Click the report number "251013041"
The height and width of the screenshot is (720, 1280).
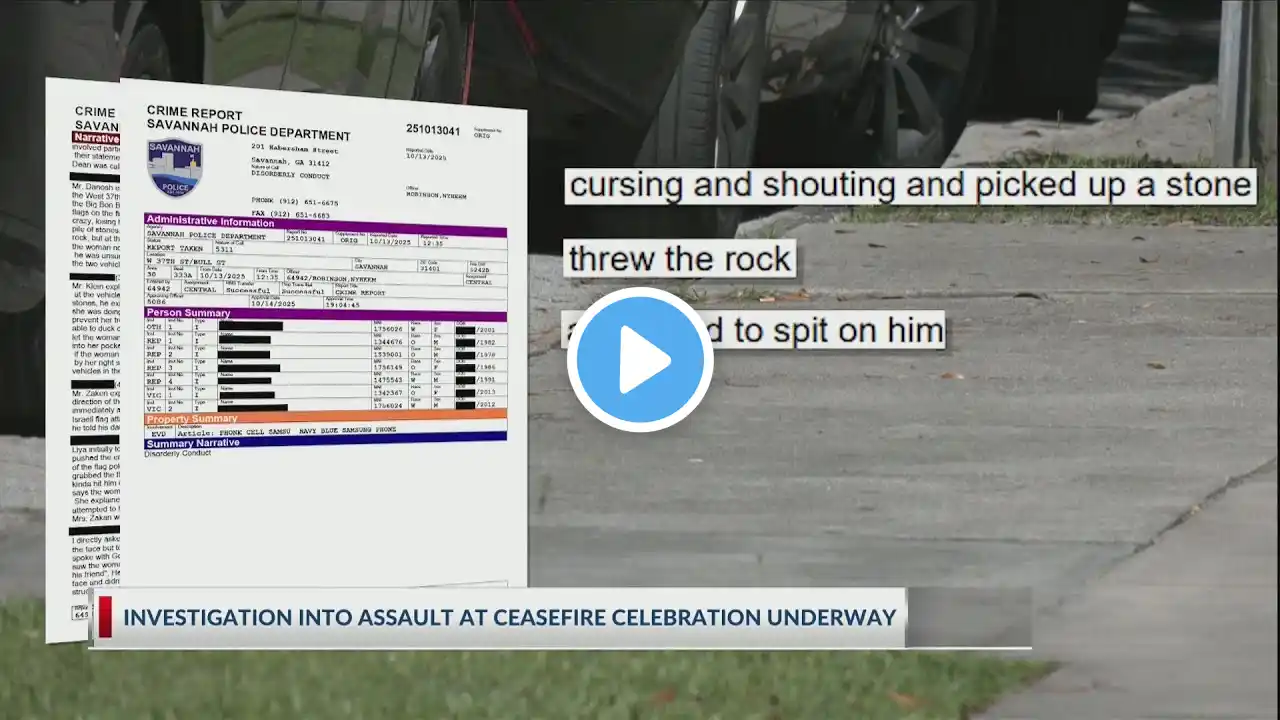pos(433,129)
